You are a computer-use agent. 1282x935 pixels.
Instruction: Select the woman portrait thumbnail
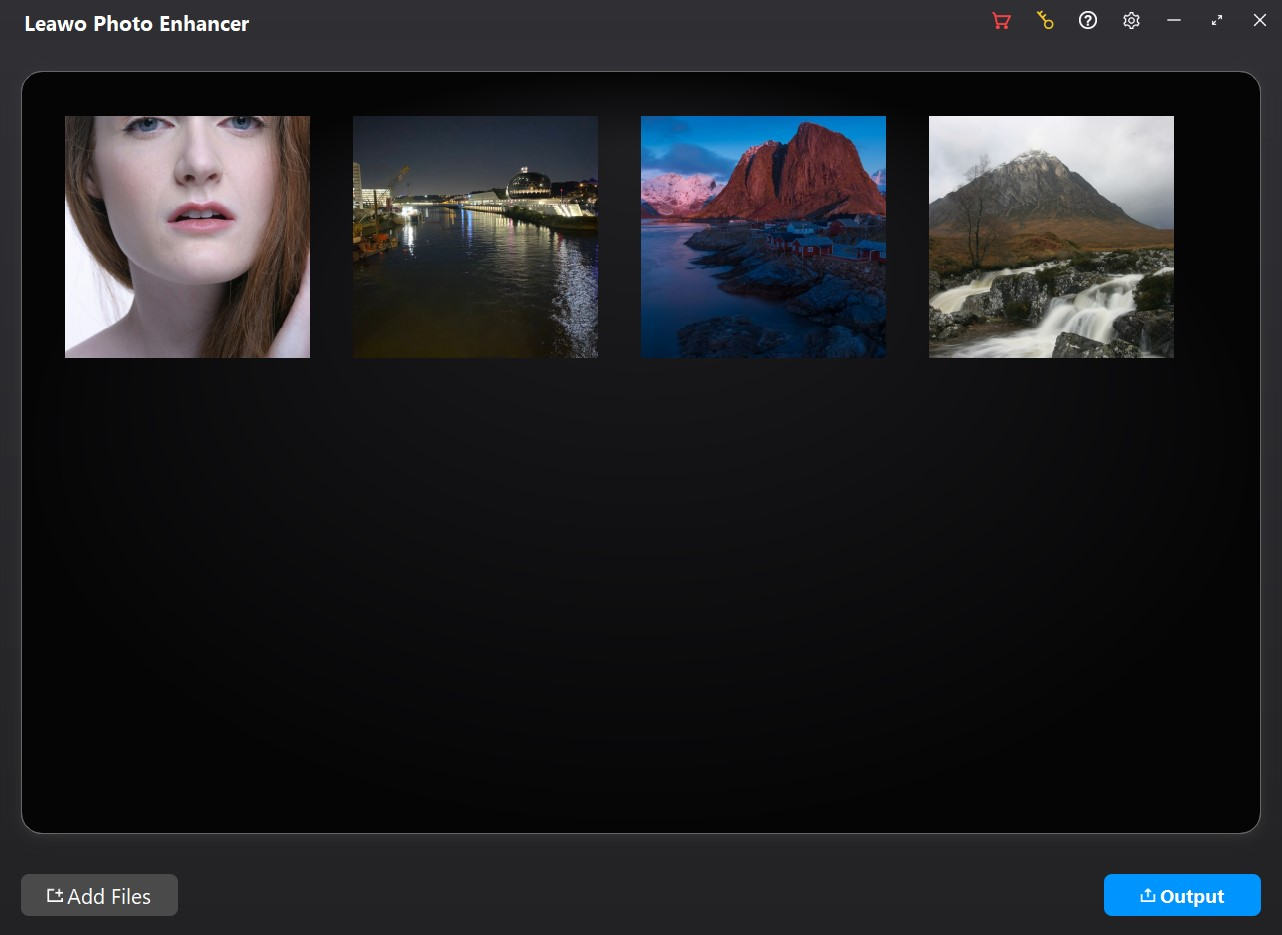pyautogui.click(x=187, y=237)
